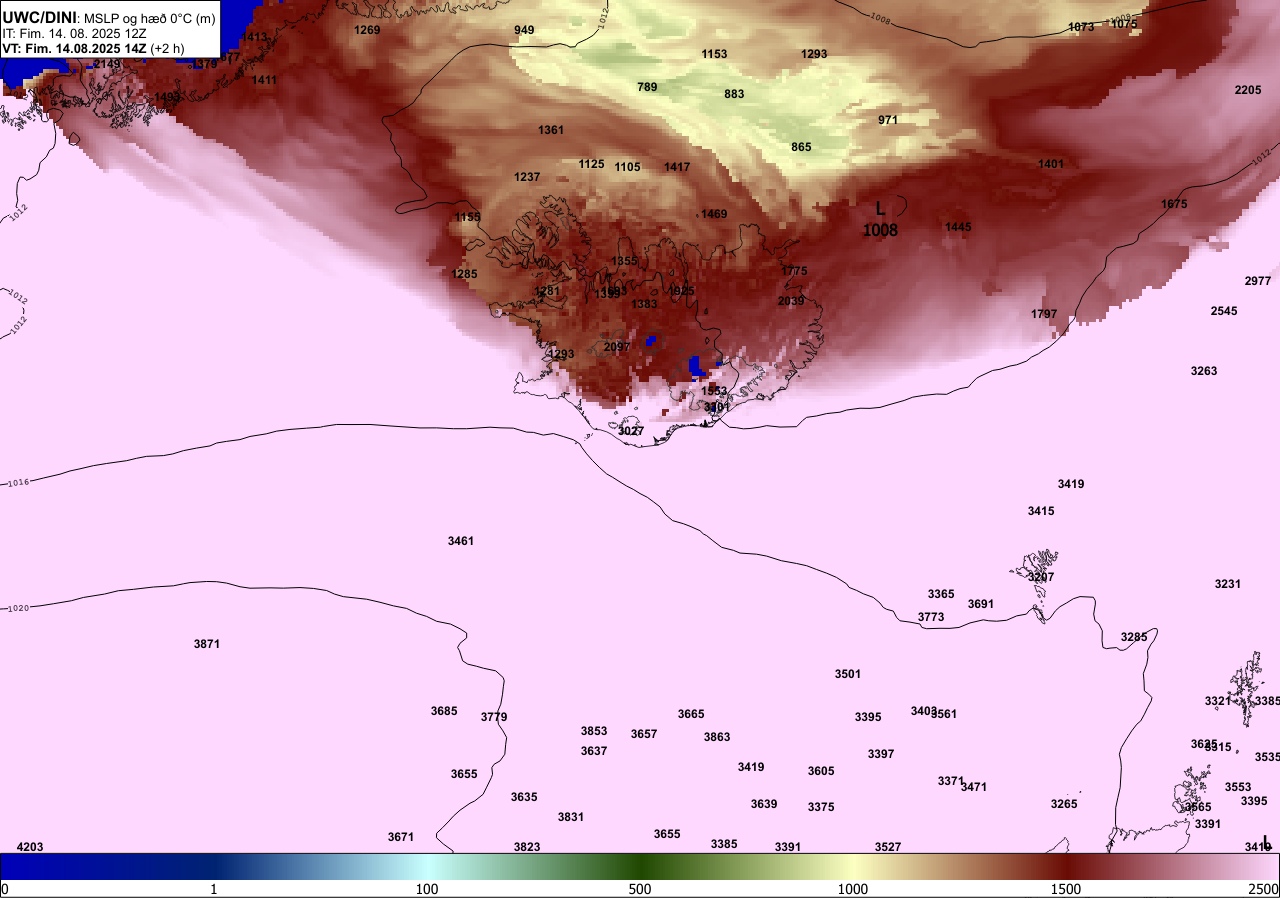The height and width of the screenshot is (898, 1280).
Task: Click the height value '3461'
Action: 461,541
